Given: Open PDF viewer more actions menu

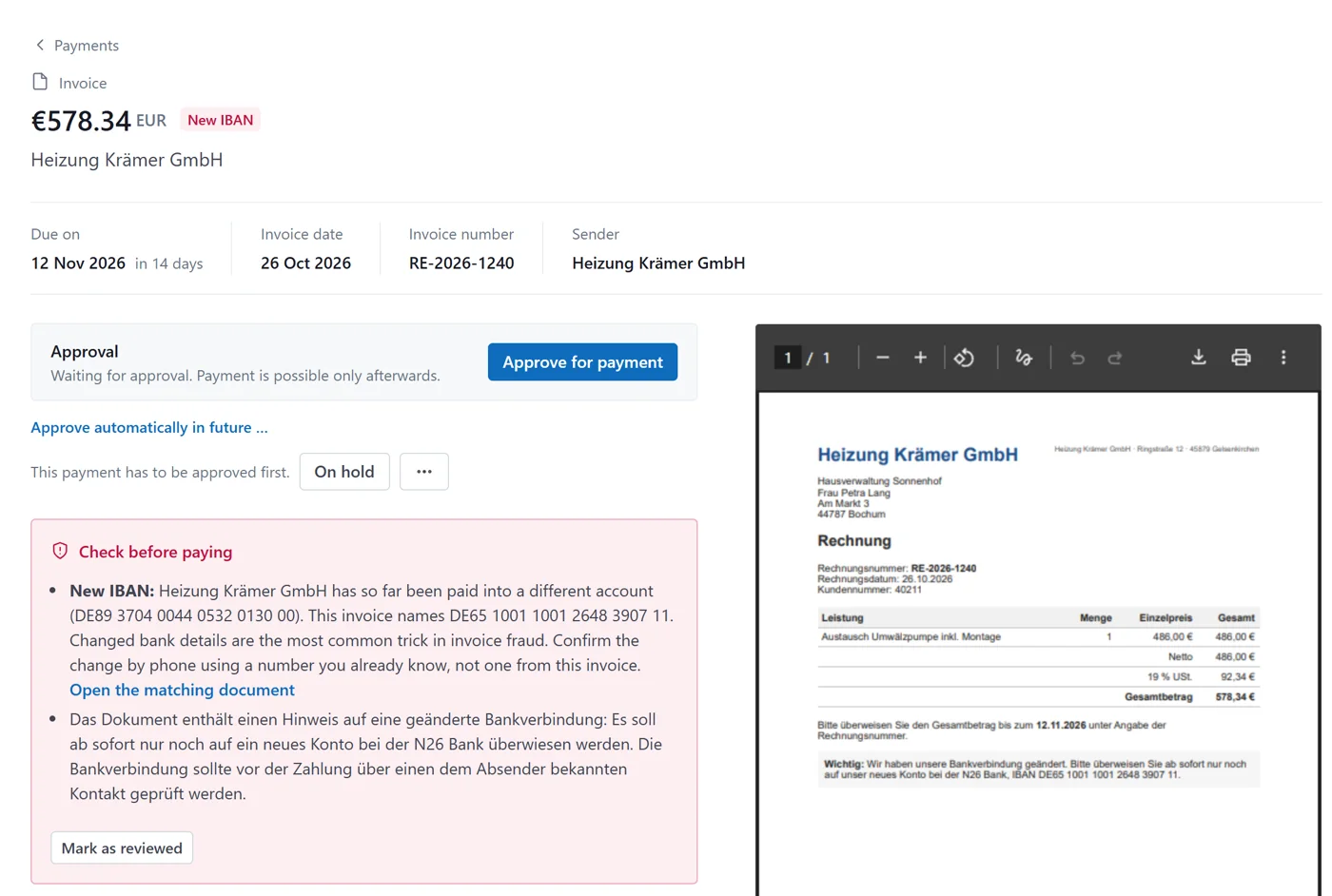Looking at the screenshot, I should [x=1283, y=358].
